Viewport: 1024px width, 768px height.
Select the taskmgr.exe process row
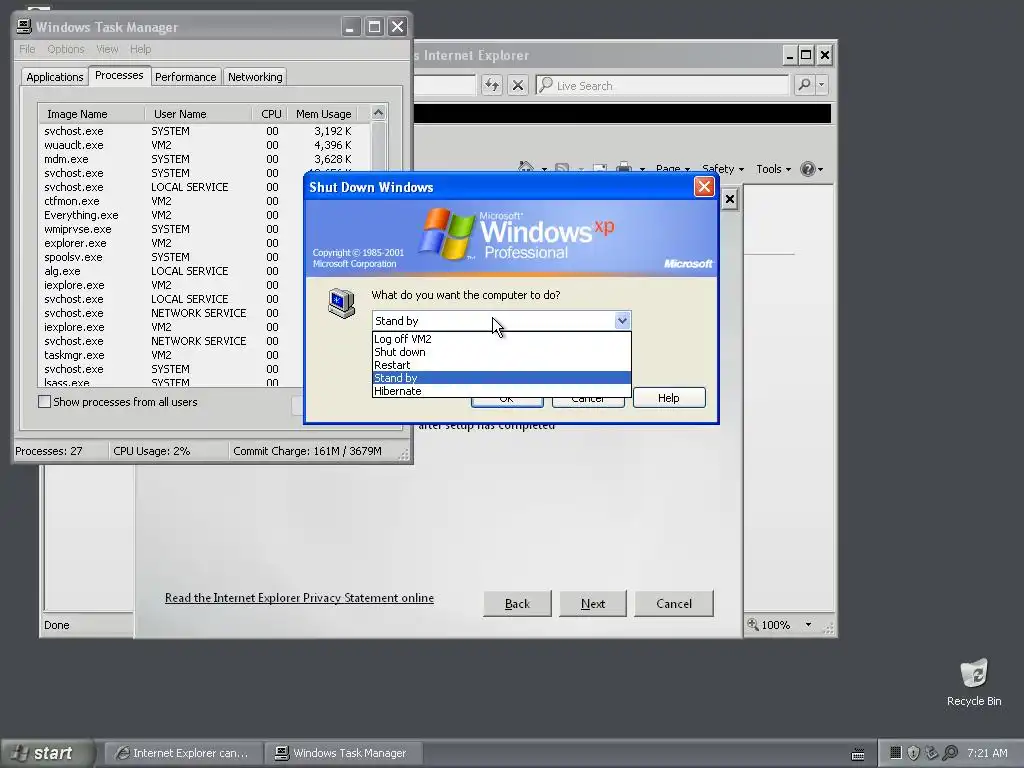pyautogui.click(x=171, y=355)
